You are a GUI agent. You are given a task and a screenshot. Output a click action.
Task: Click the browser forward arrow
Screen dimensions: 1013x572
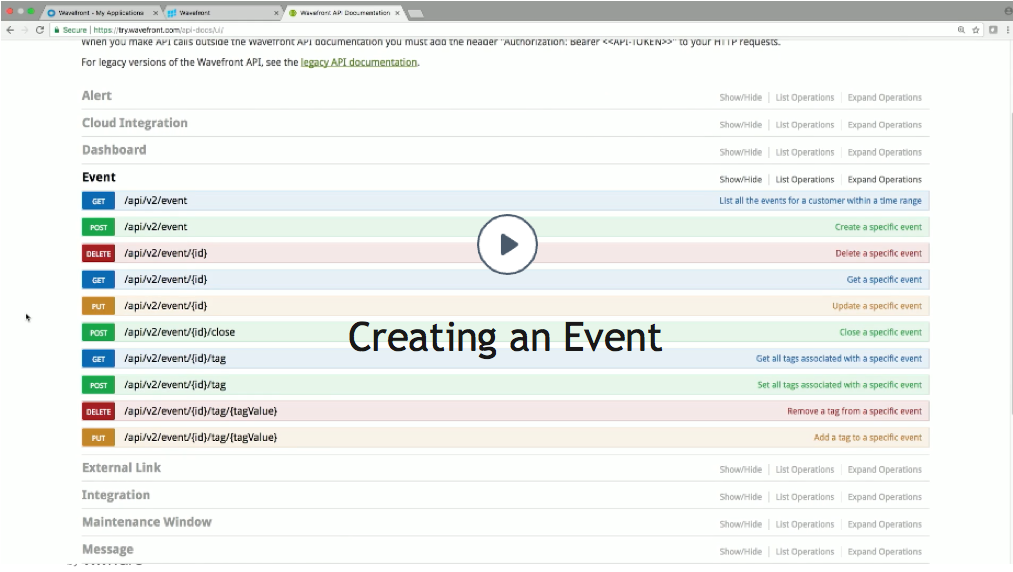[x=25, y=30]
